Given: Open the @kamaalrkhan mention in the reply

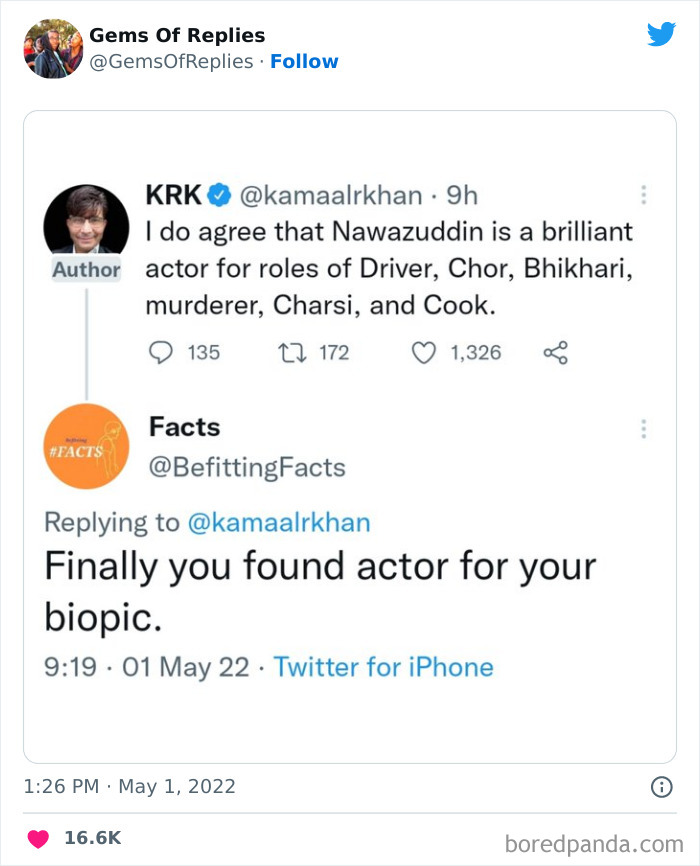Looking at the screenshot, I should pyautogui.click(x=285, y=521).
